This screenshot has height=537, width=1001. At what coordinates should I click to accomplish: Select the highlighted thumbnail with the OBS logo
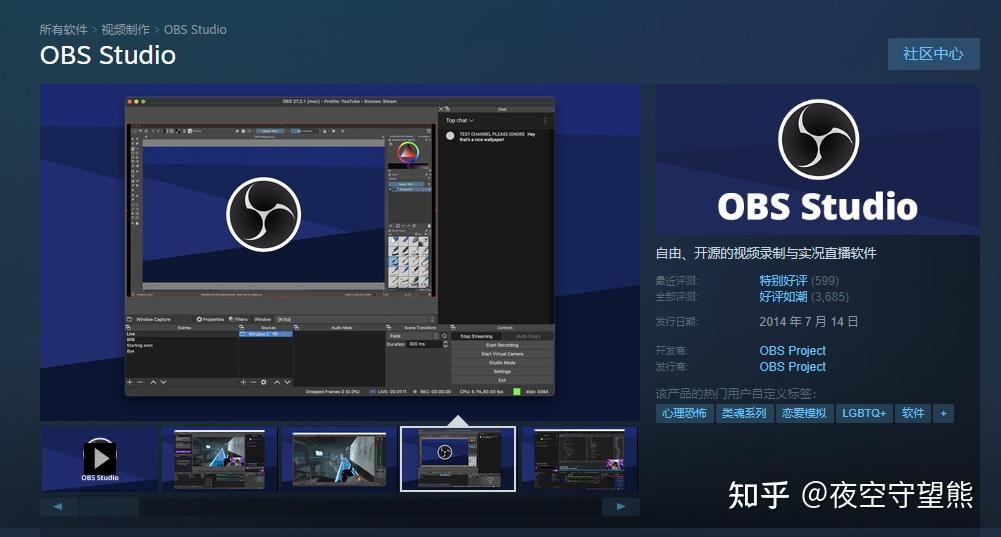[458, 458]
